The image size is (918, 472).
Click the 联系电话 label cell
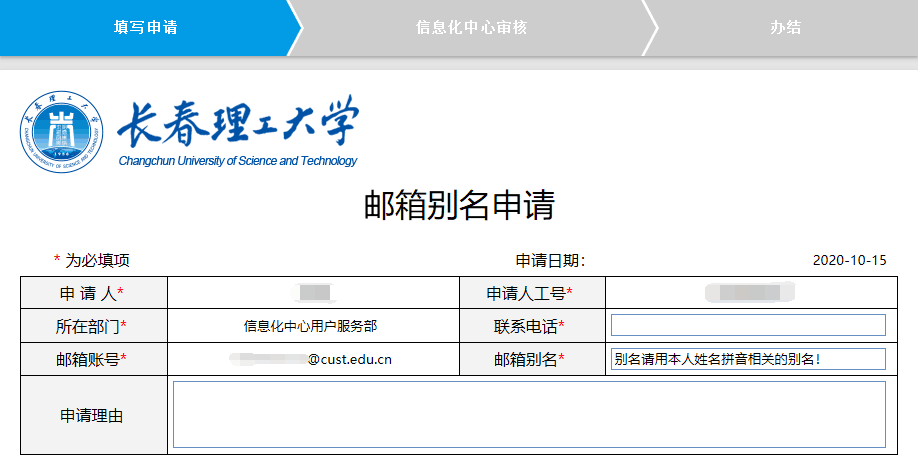530,326
